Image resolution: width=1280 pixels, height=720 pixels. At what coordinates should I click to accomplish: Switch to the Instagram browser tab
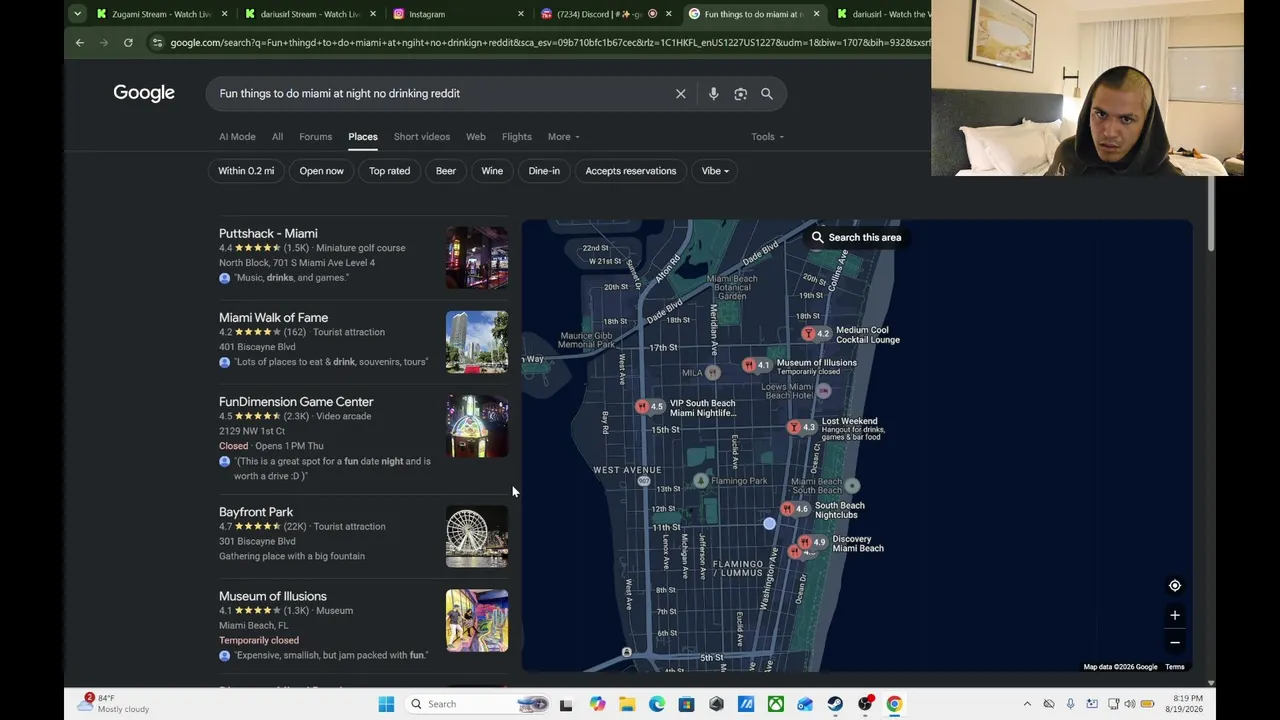pos(456,14)
